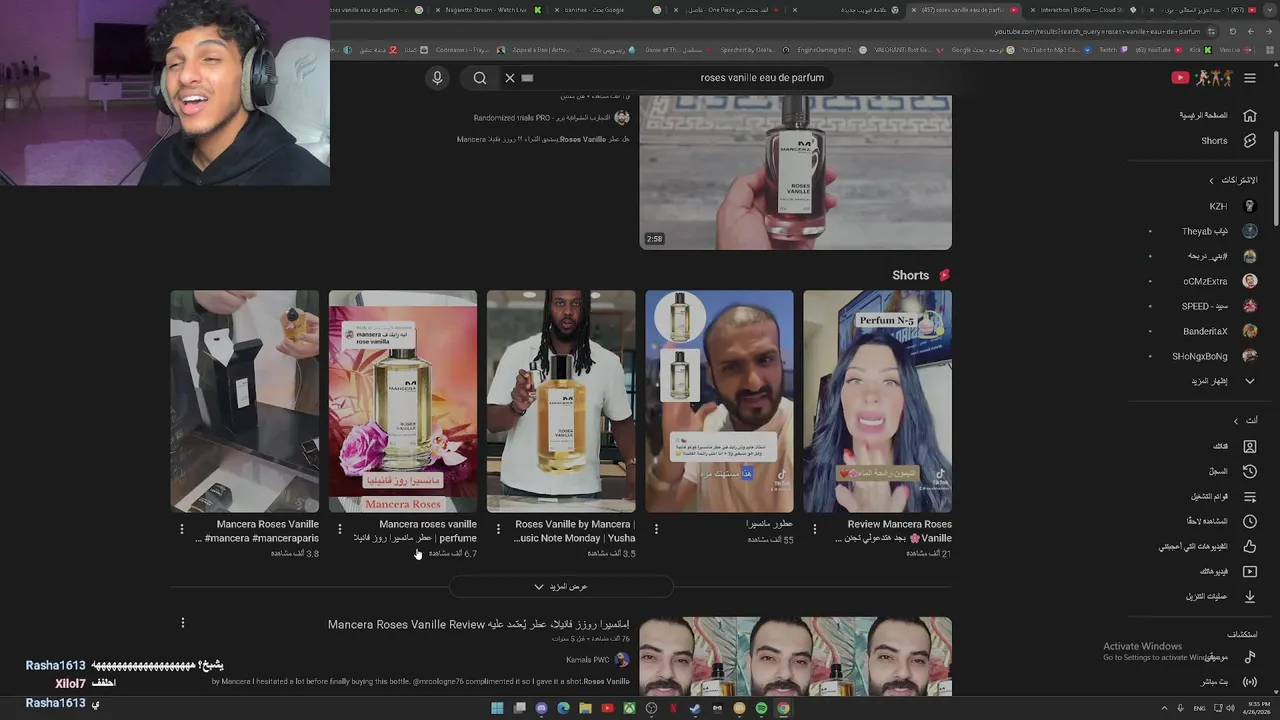1280x720 pixels.
Task: Open Discord from the taskbar
Action: [541, 708]
